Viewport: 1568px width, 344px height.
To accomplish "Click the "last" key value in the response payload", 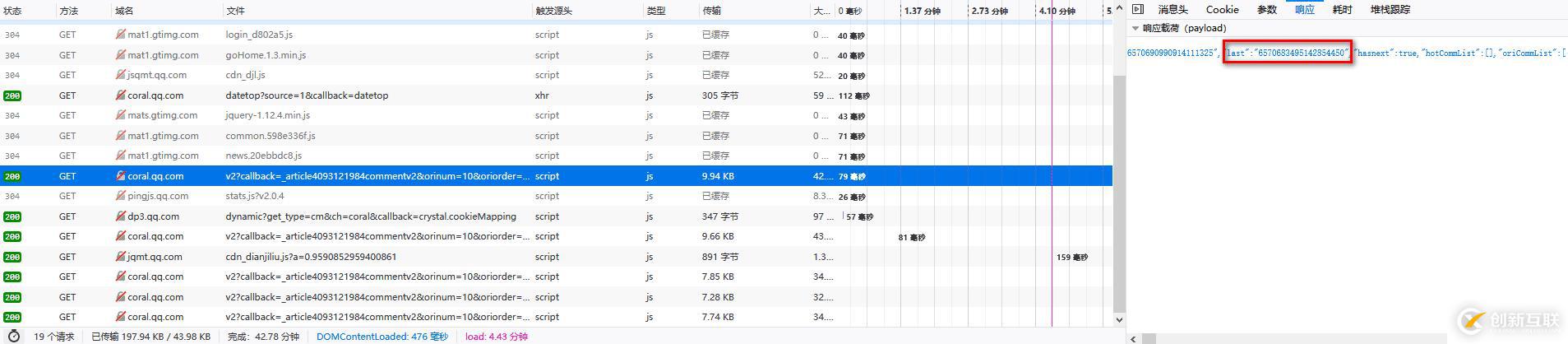I will (x=1287, y=53).
